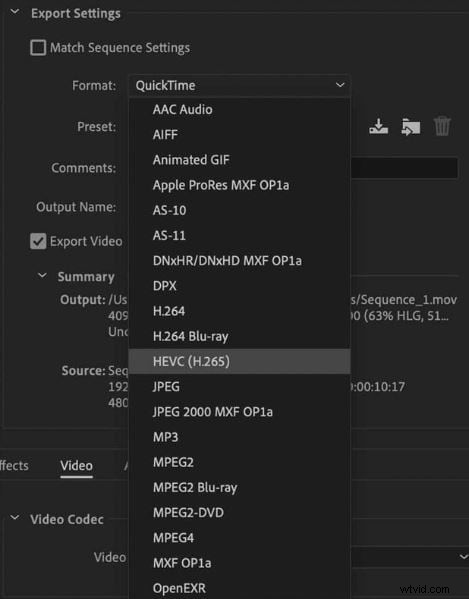Switch to the Effects tab

point(14,466)
